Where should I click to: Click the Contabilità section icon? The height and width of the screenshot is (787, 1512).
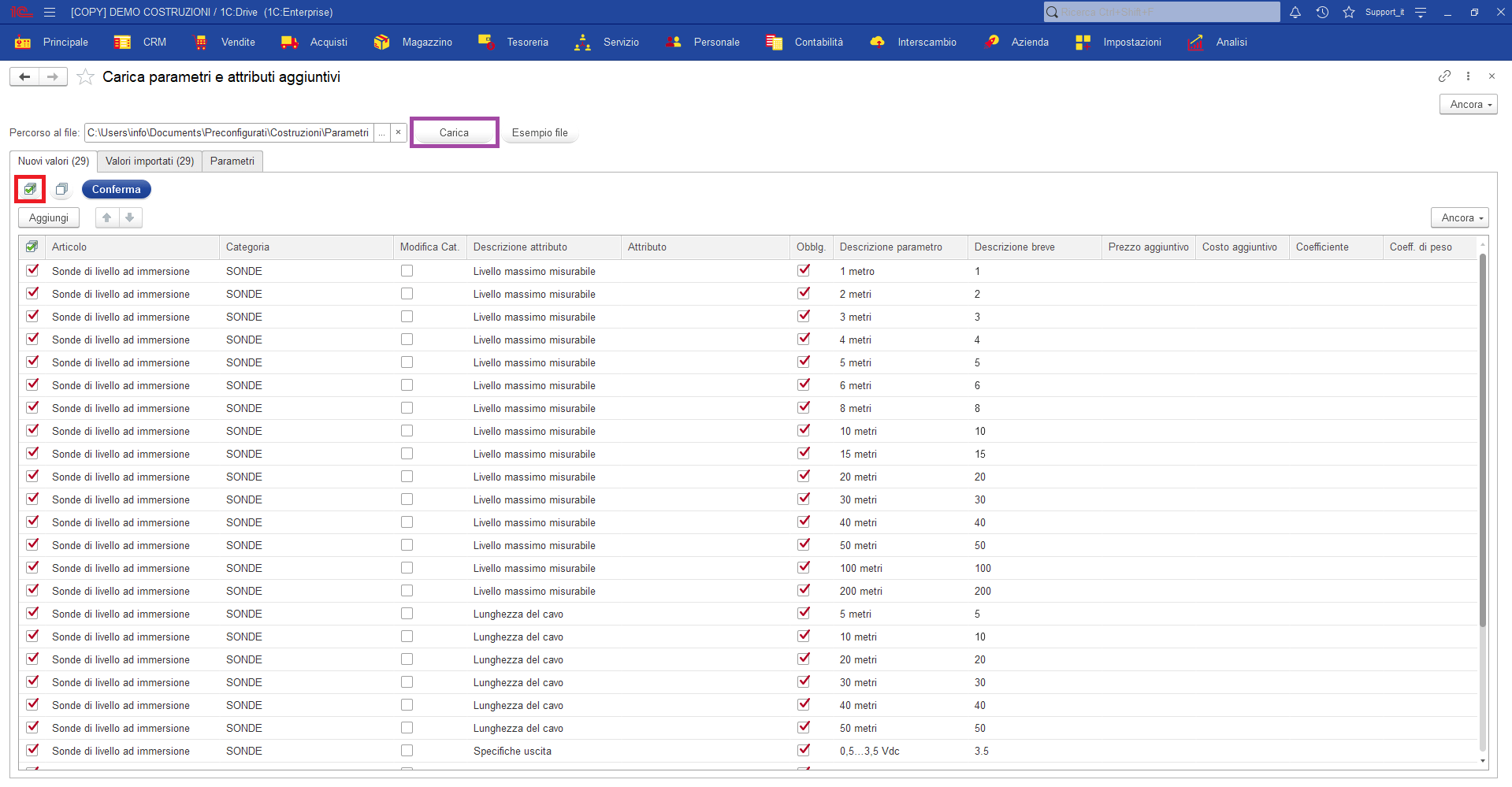pyautogui.click(x=774, y=43)
